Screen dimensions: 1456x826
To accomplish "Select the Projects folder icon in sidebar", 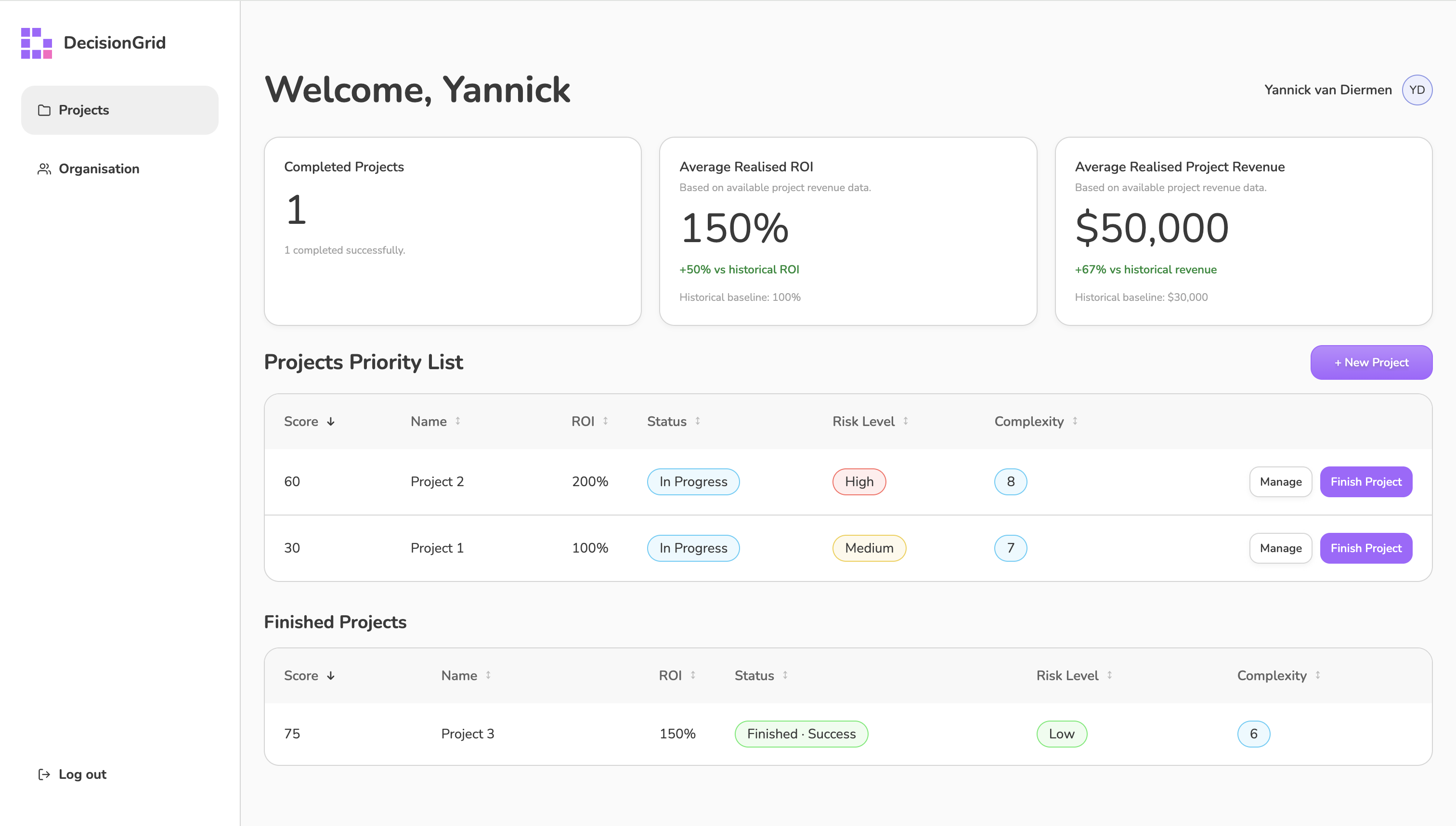I will click(44, 109).
